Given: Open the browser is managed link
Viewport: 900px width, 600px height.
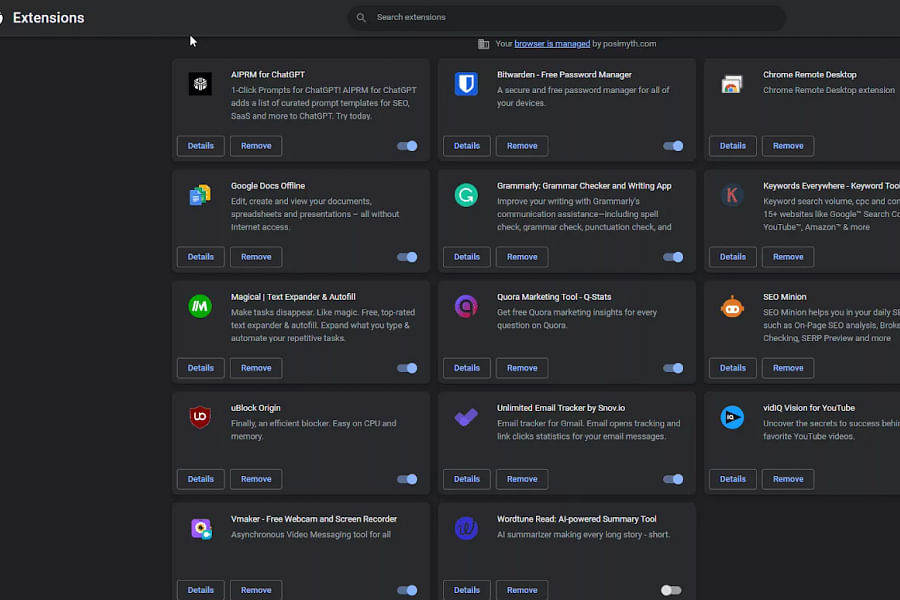Looking at the screenshot, I should coord(552,43).
